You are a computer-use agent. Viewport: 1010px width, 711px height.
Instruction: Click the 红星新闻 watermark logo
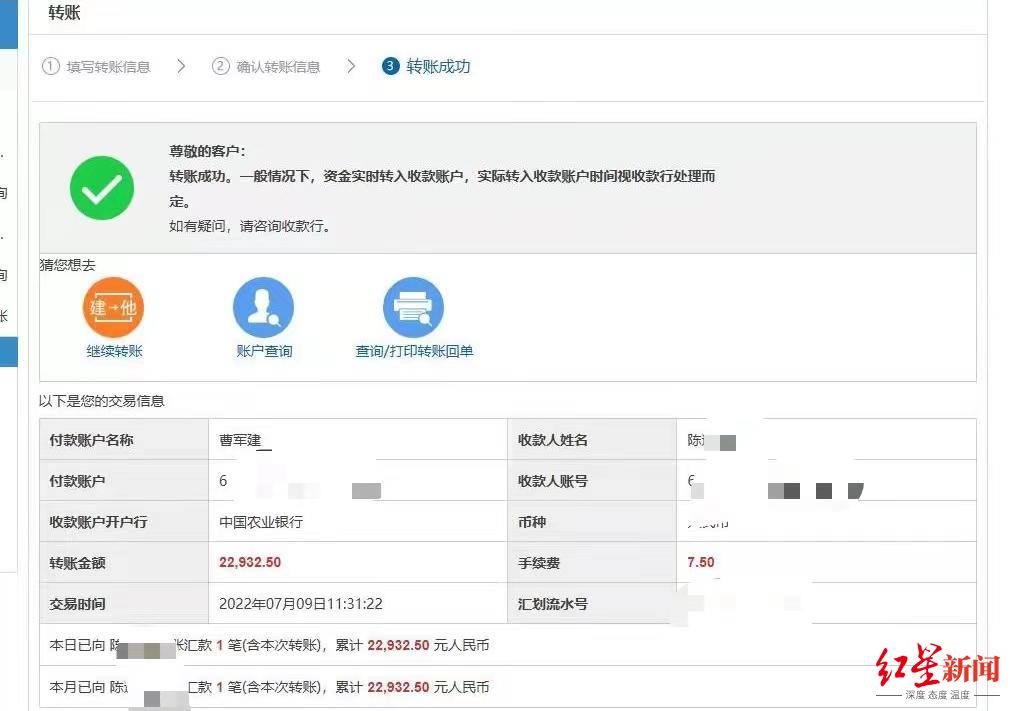tap(938, 672)
